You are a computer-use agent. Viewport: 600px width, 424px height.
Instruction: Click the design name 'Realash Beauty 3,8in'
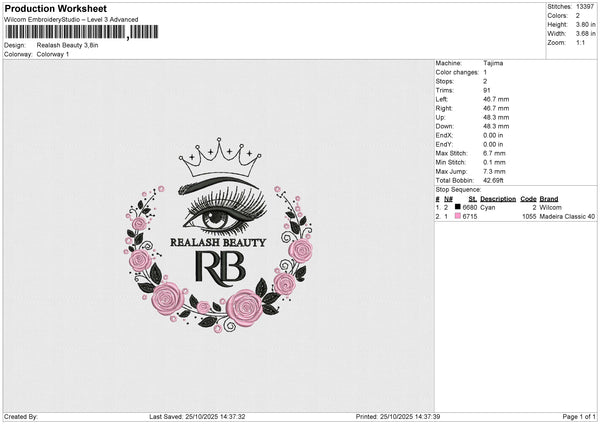coord(67,45)
